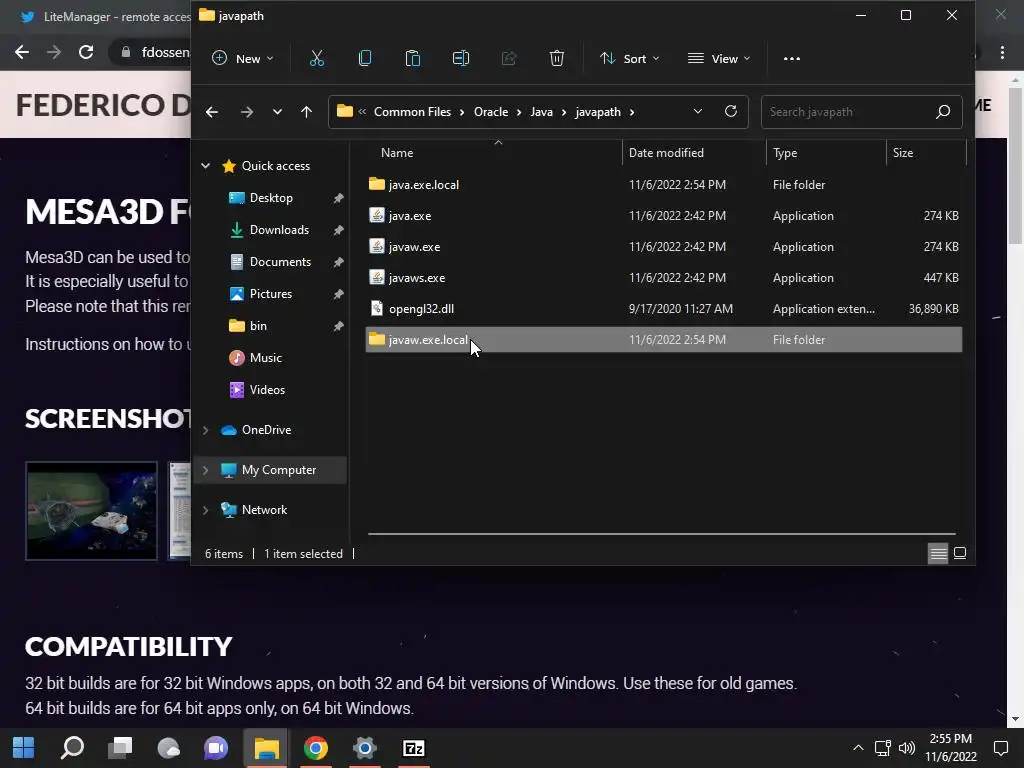This screenshot has width=1024, height=768.
Task: Refresh the javapath folder view
Action: 731,111
